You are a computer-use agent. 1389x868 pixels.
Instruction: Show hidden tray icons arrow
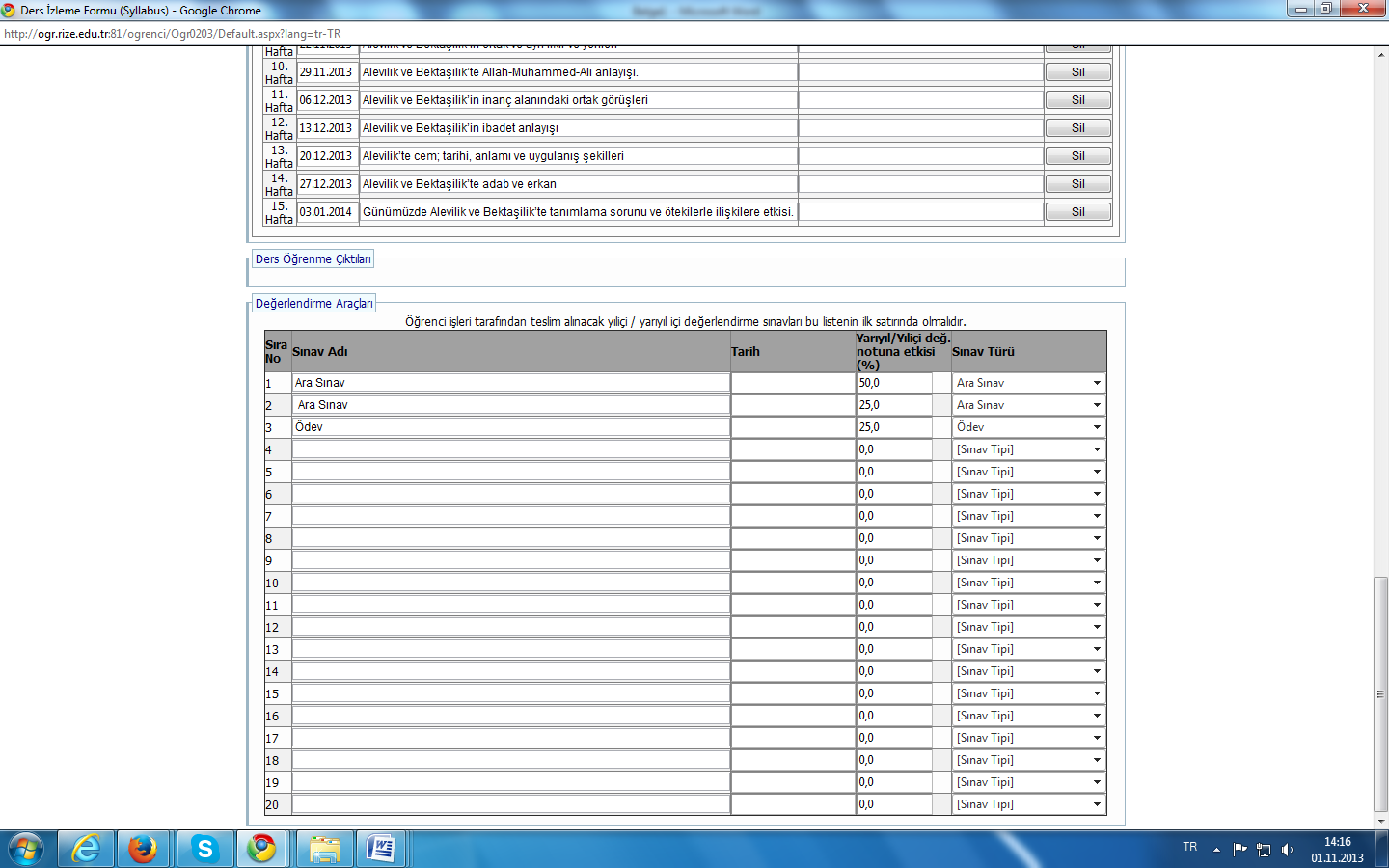click(x=1216, y=850)
